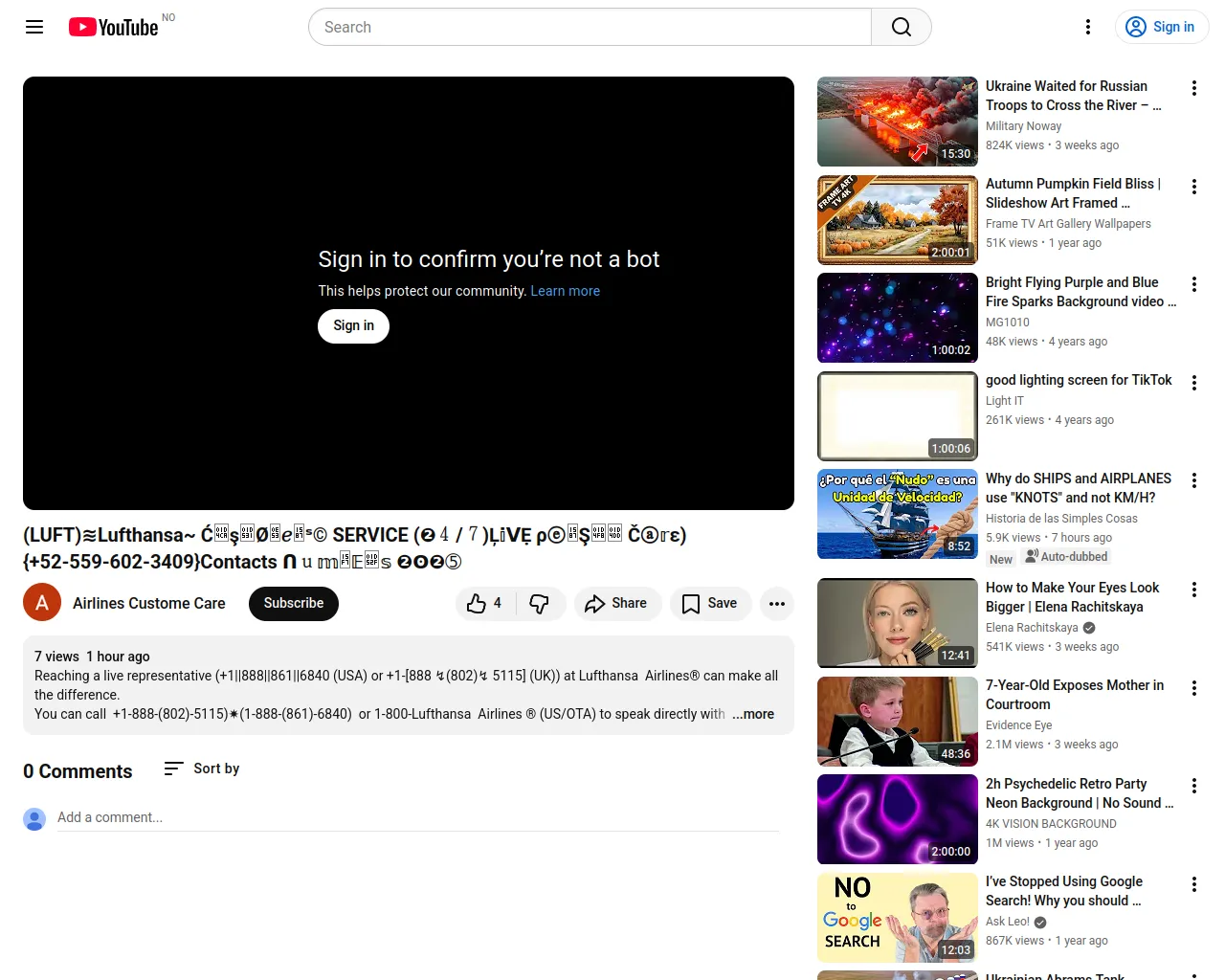Open the Sort by comments dropdown

202,768
